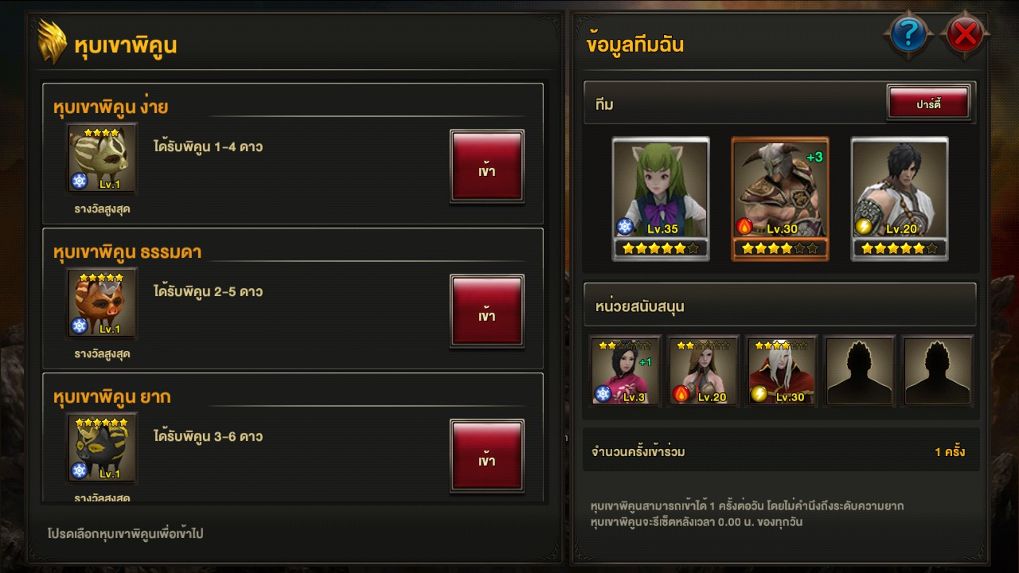Enter หุบเขาพิคูน ยาก hard dungeon

[487, 456]
